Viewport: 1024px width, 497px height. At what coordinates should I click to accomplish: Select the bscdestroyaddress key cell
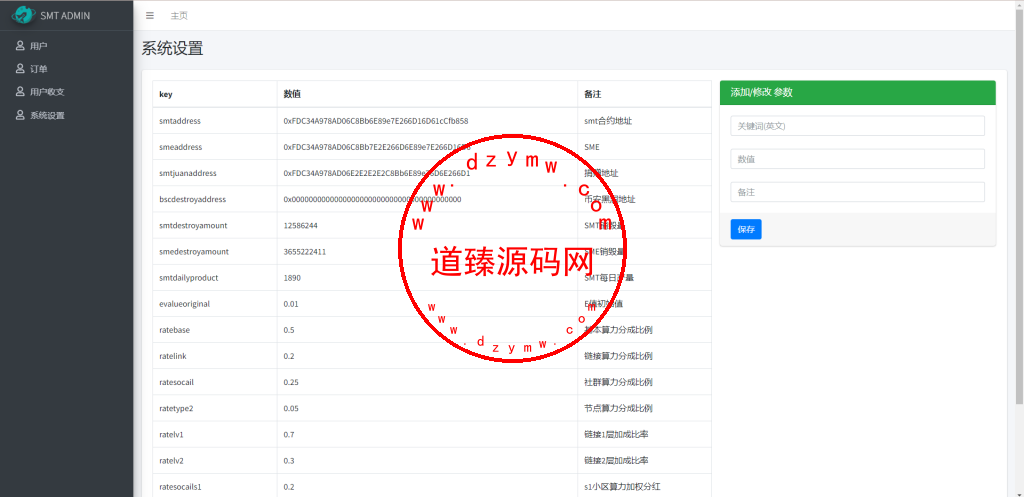[x=215, y=199]
